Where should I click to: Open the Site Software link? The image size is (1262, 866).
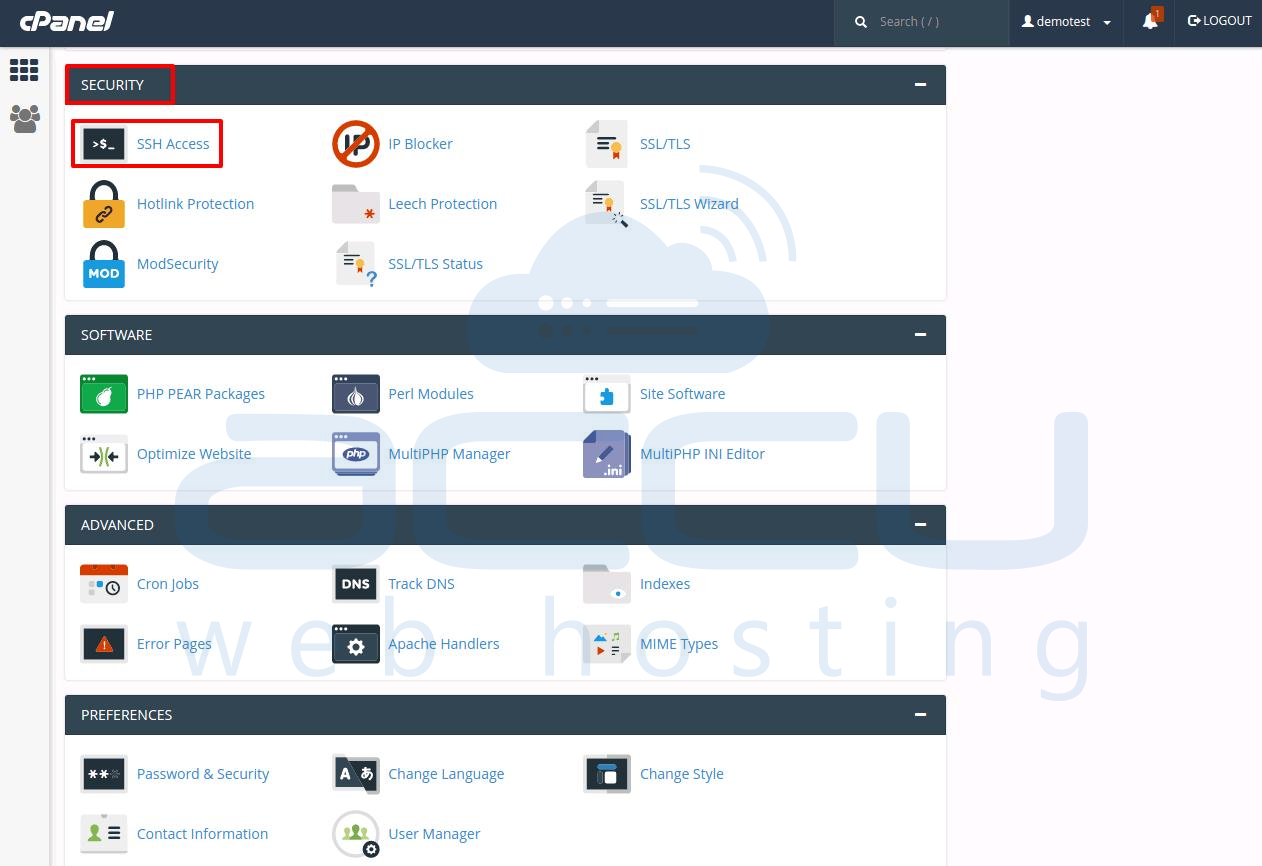682,394
